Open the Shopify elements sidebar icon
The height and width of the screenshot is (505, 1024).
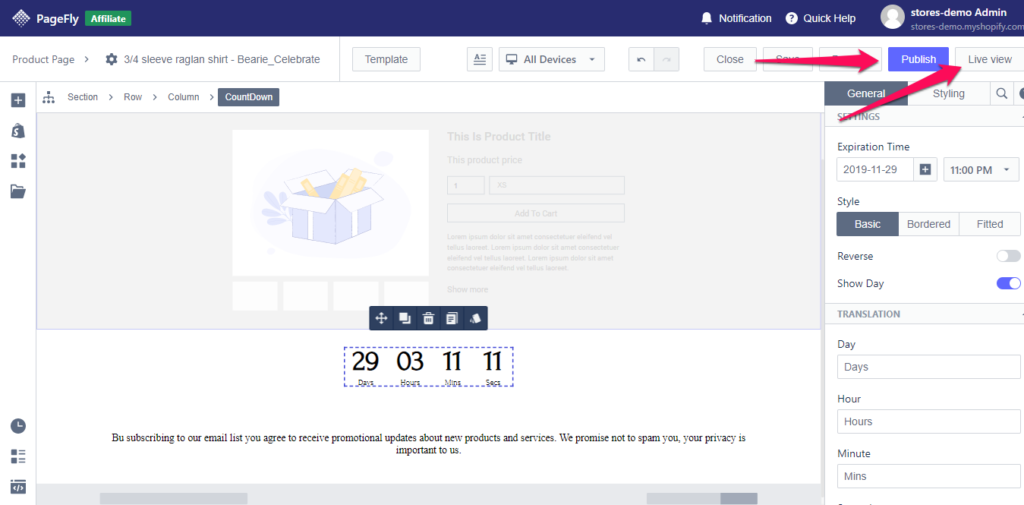(17, 131)
